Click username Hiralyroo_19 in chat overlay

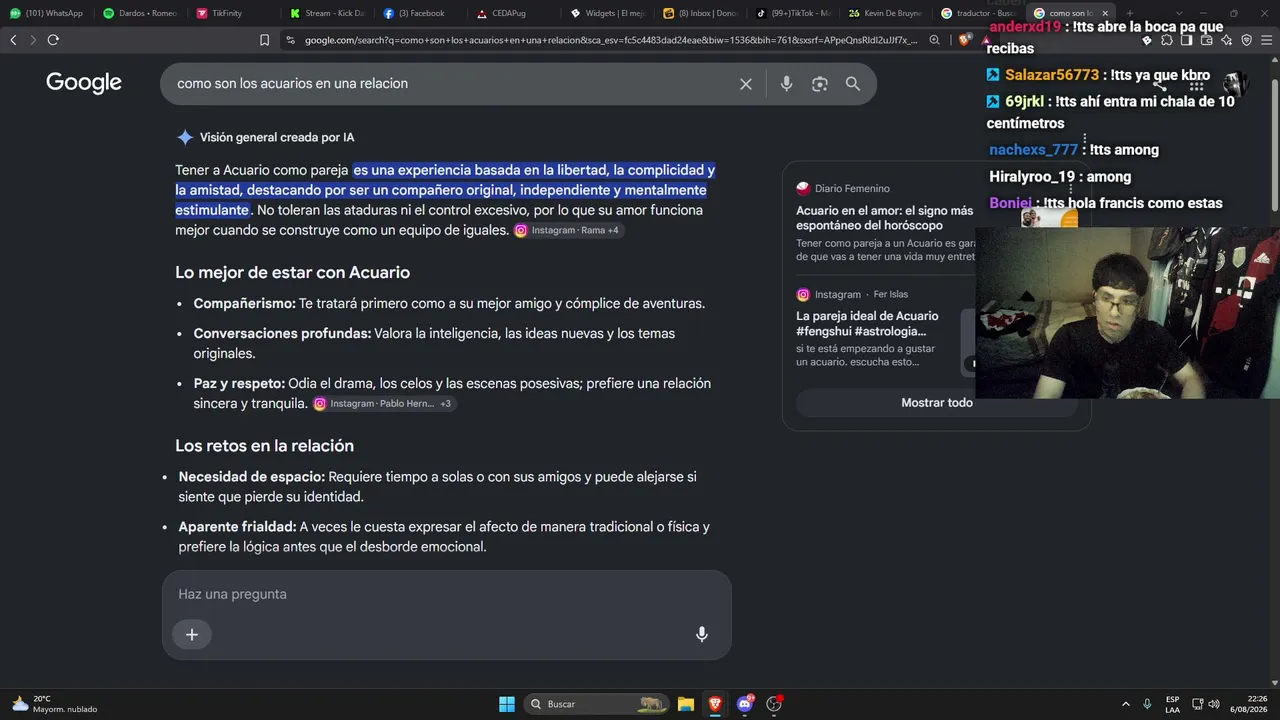point(1032,177)
